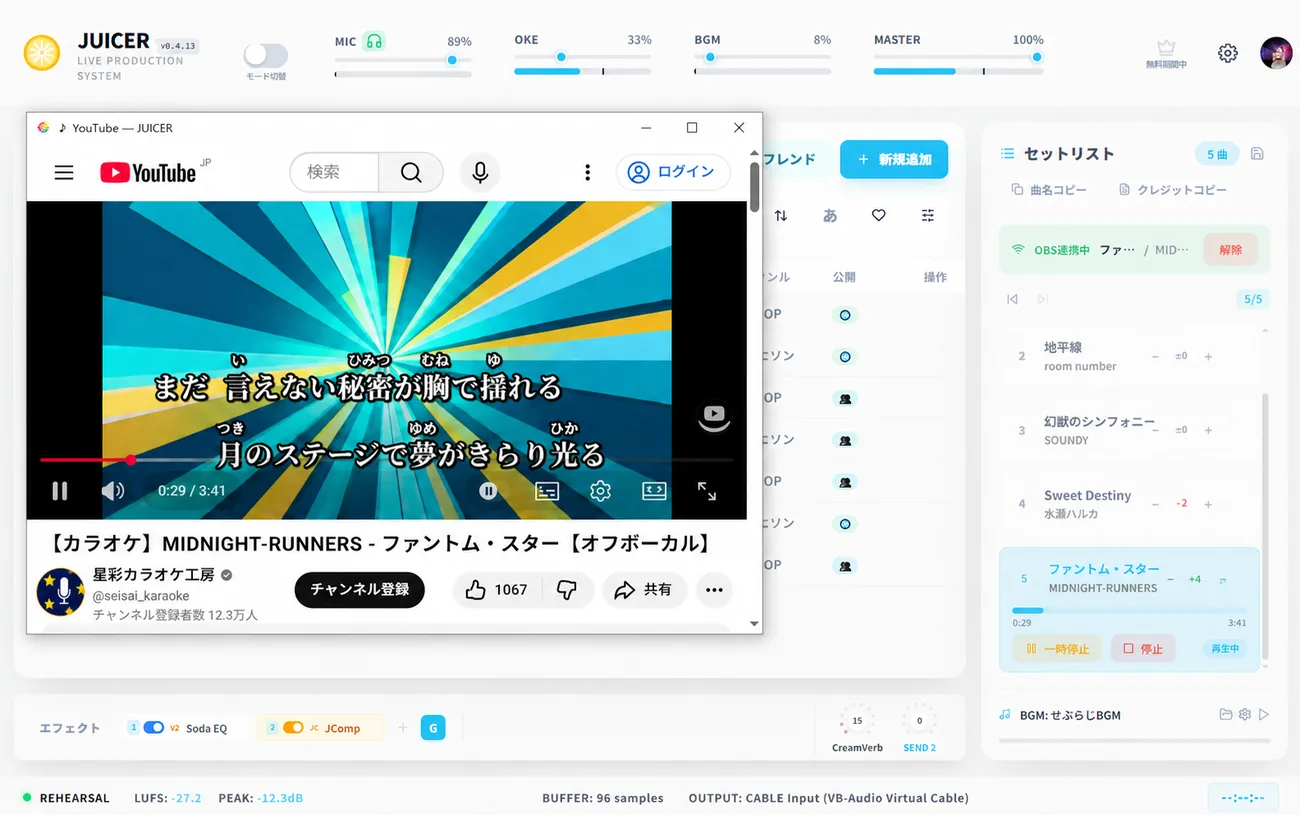Viewport: 1300px width, 815px height.
Task: Open the YouTube three-dot settings menu
Action: [x=587, y=172]
